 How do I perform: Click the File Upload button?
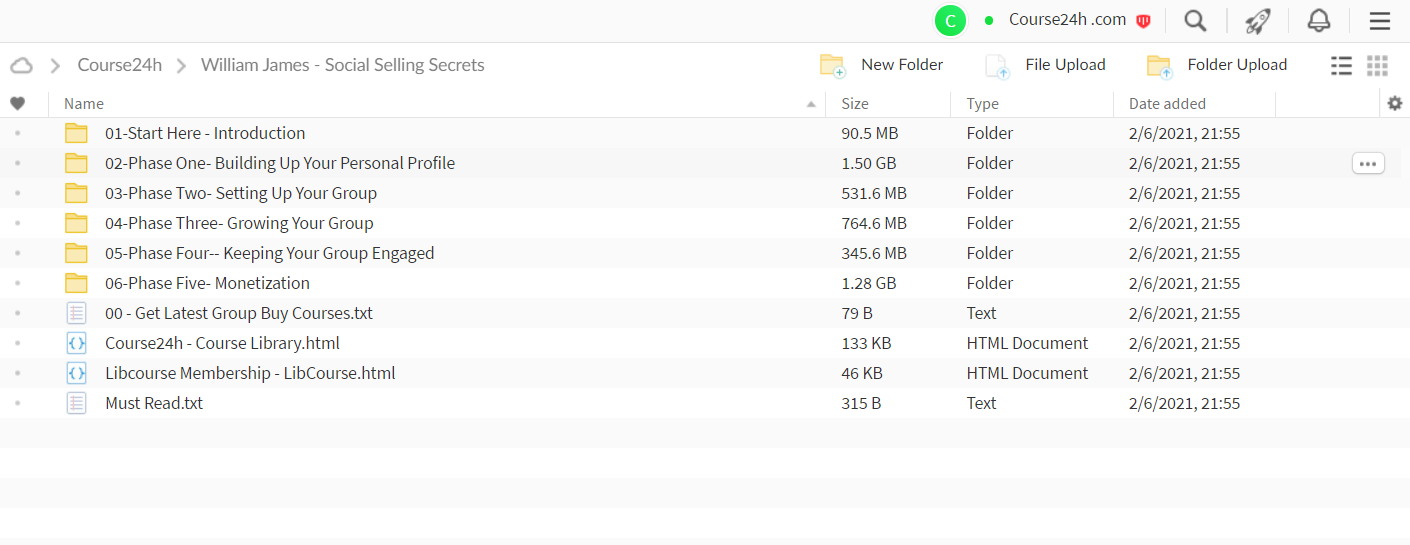[1045, 65]
